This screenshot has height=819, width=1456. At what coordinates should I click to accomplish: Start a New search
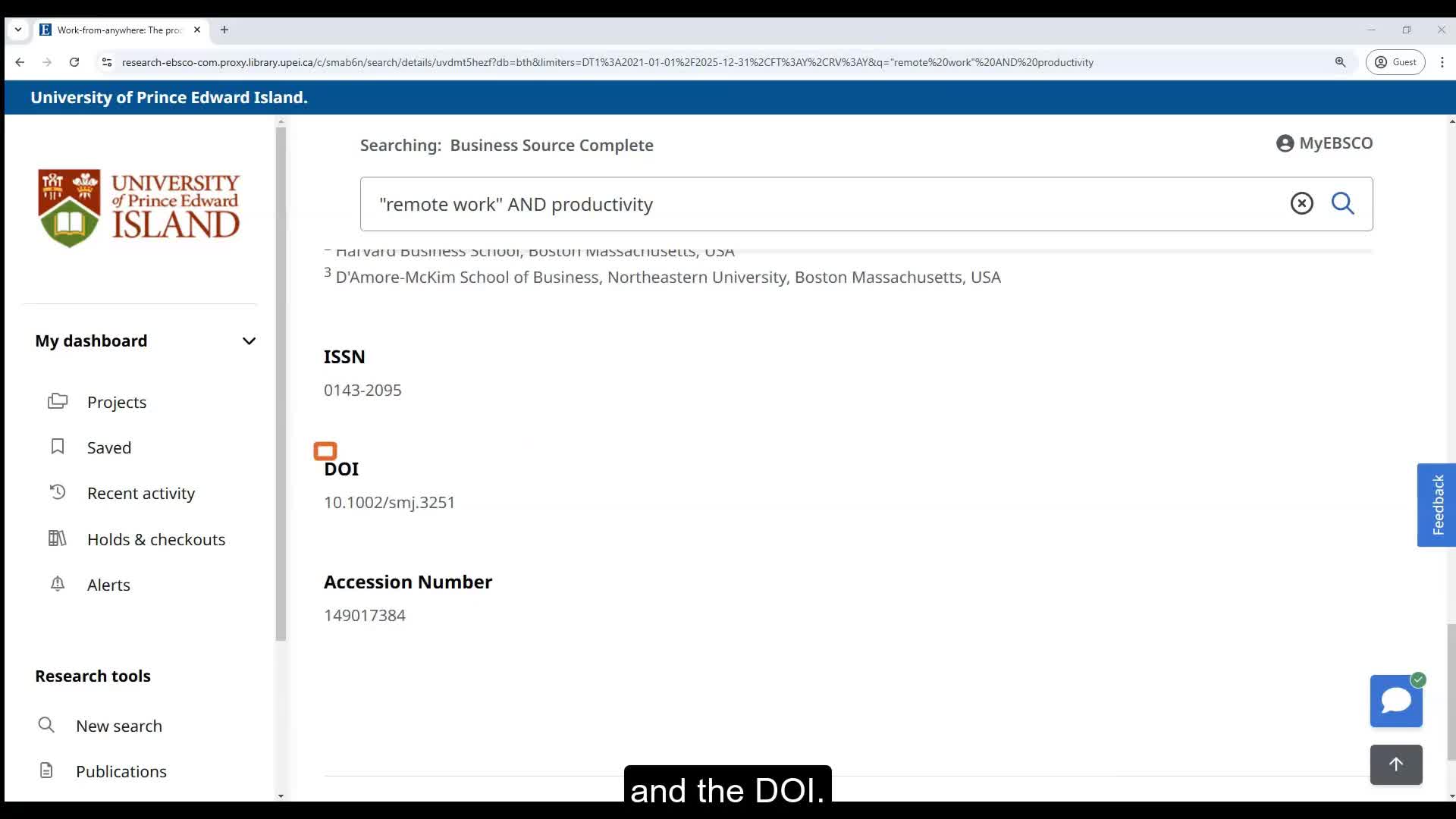click(x=118, y=726)
